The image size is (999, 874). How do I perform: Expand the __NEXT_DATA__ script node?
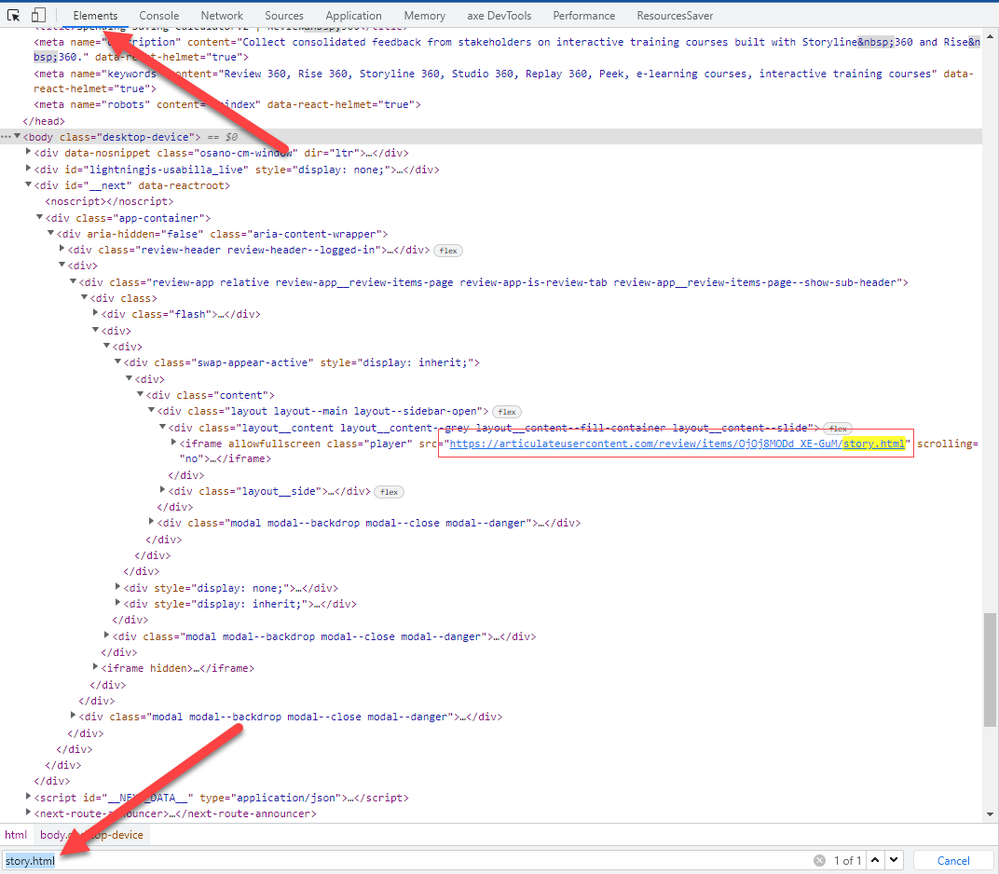point(28,796)
